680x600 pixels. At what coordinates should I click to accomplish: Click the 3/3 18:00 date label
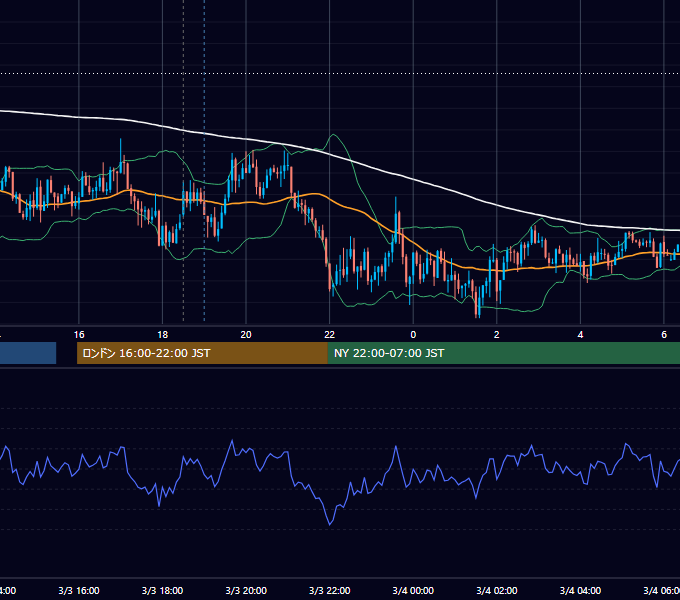click(x=162, y=590)
